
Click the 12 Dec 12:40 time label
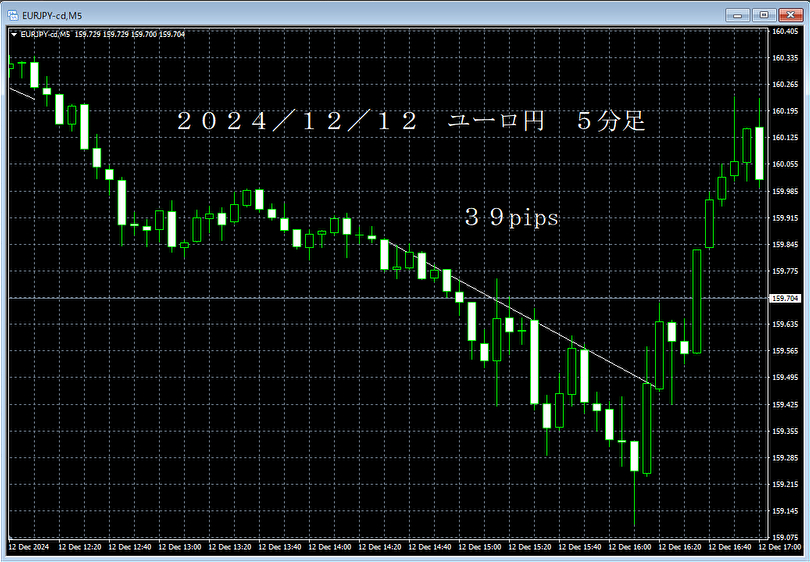[x=130, y=547]
